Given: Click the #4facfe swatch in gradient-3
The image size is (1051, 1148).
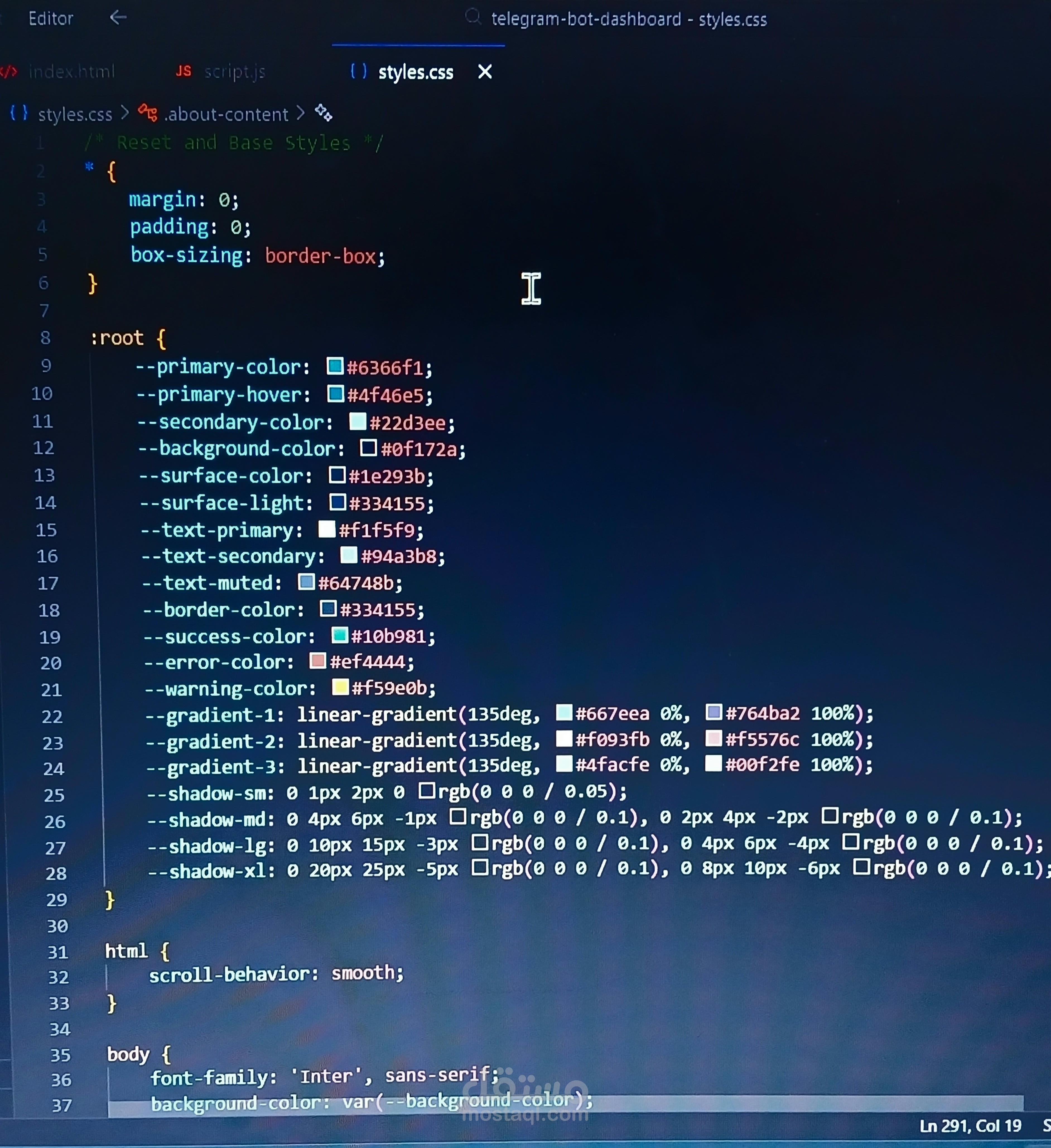Looking at the screenshot, I should click(x=564, y=764).
